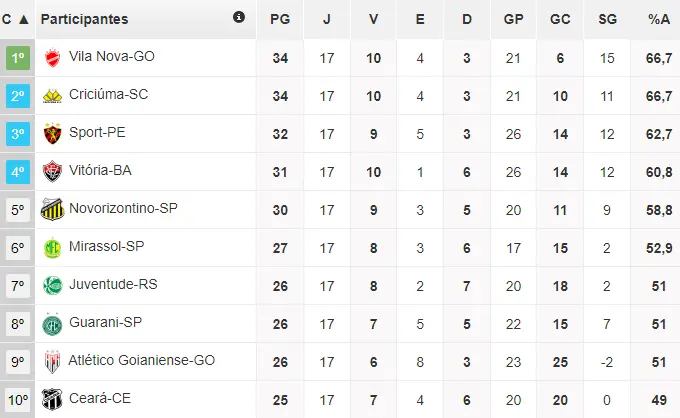This screenshot has width=680, height=418.
Task: Sort by SG goal difference header
Action: 607,19
